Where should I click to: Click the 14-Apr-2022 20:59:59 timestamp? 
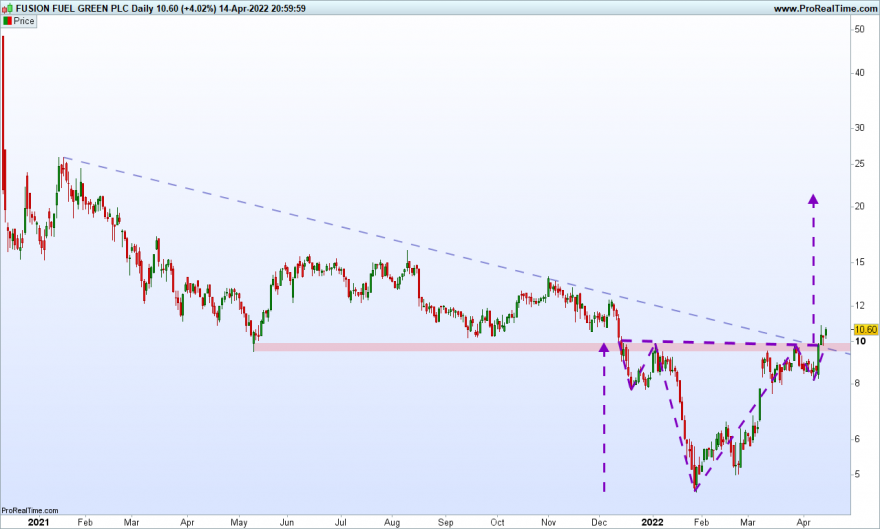[262, 8]
